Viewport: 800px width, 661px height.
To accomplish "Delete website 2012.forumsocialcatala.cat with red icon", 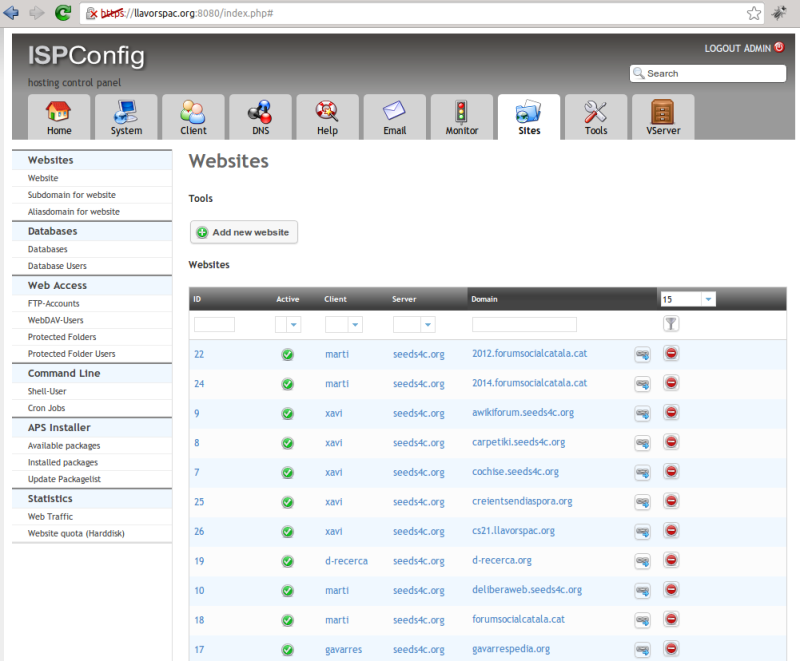I will [x=671, y=354].
